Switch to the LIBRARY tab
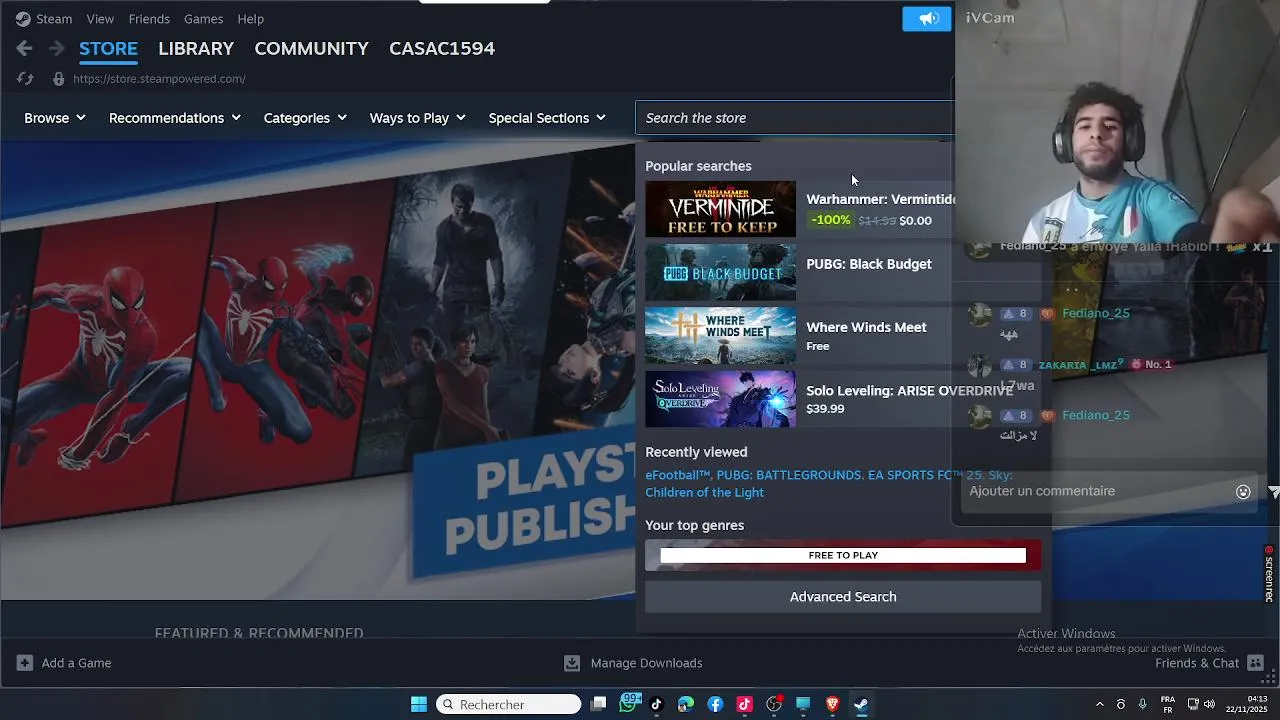Screen dimensions: 1280x720 (196, 48)
